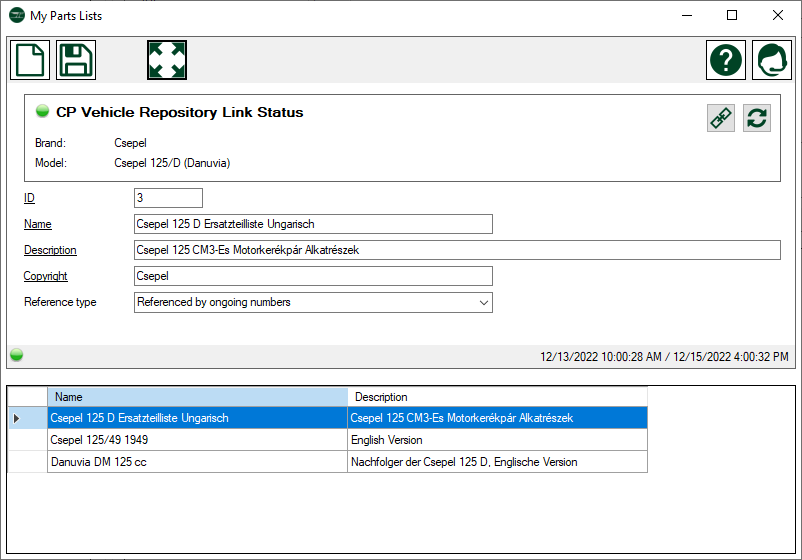The image size is (802, 560).
Task: Click the ID input field
Action: pos(168,198)
